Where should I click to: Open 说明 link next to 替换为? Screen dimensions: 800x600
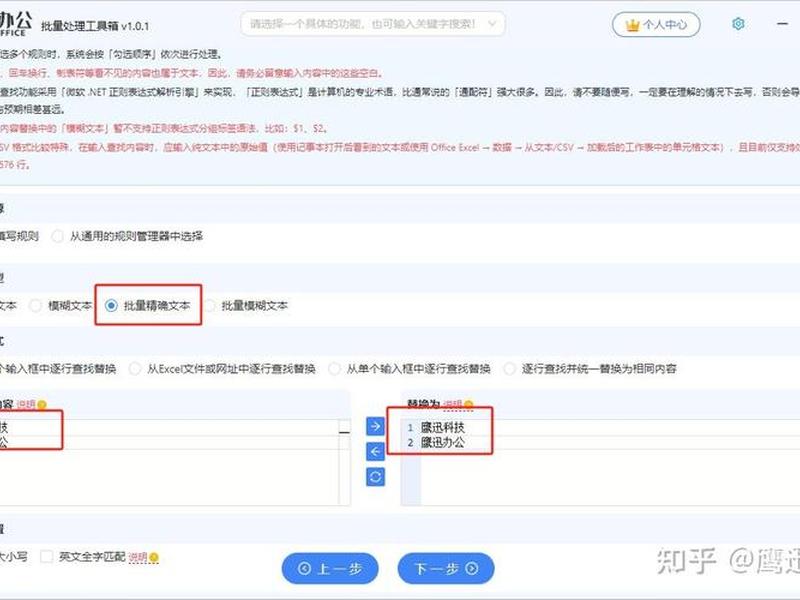coord(453,405)
